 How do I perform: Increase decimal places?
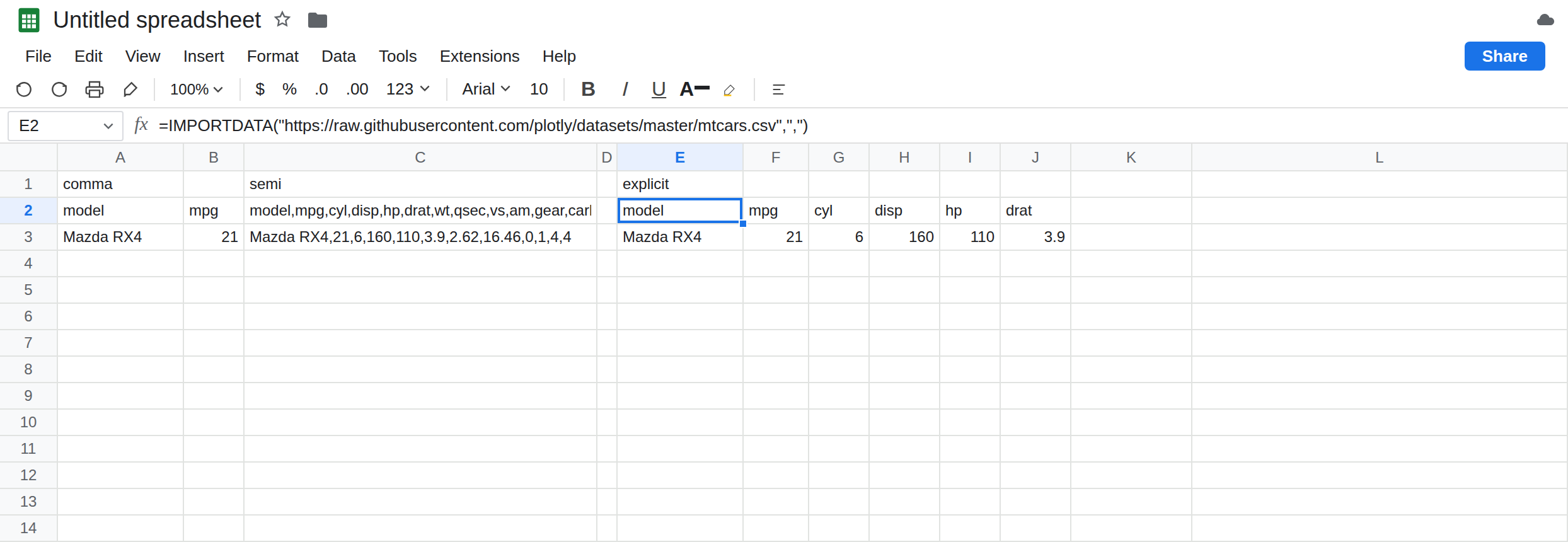pos(357,89)
